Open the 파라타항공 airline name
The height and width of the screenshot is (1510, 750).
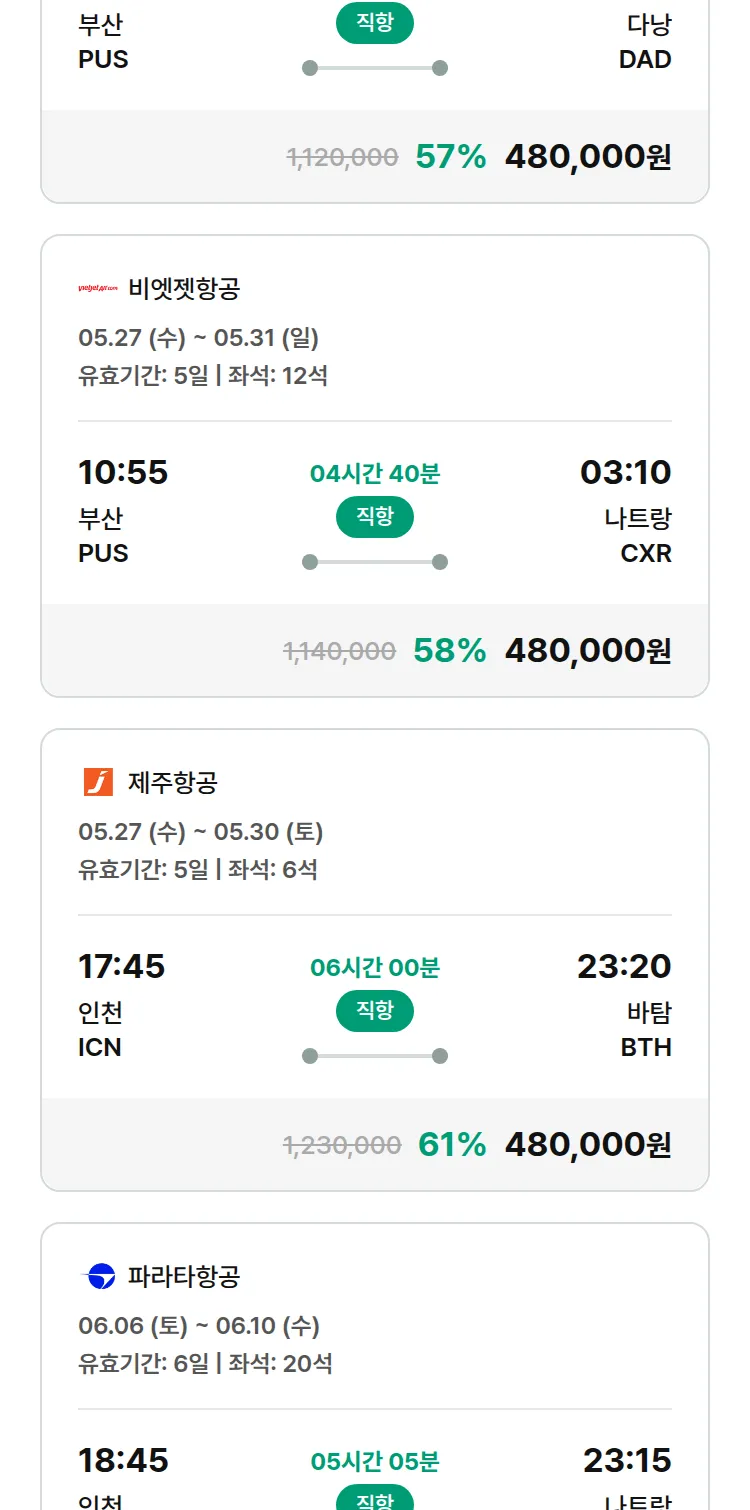point(184,1276)
